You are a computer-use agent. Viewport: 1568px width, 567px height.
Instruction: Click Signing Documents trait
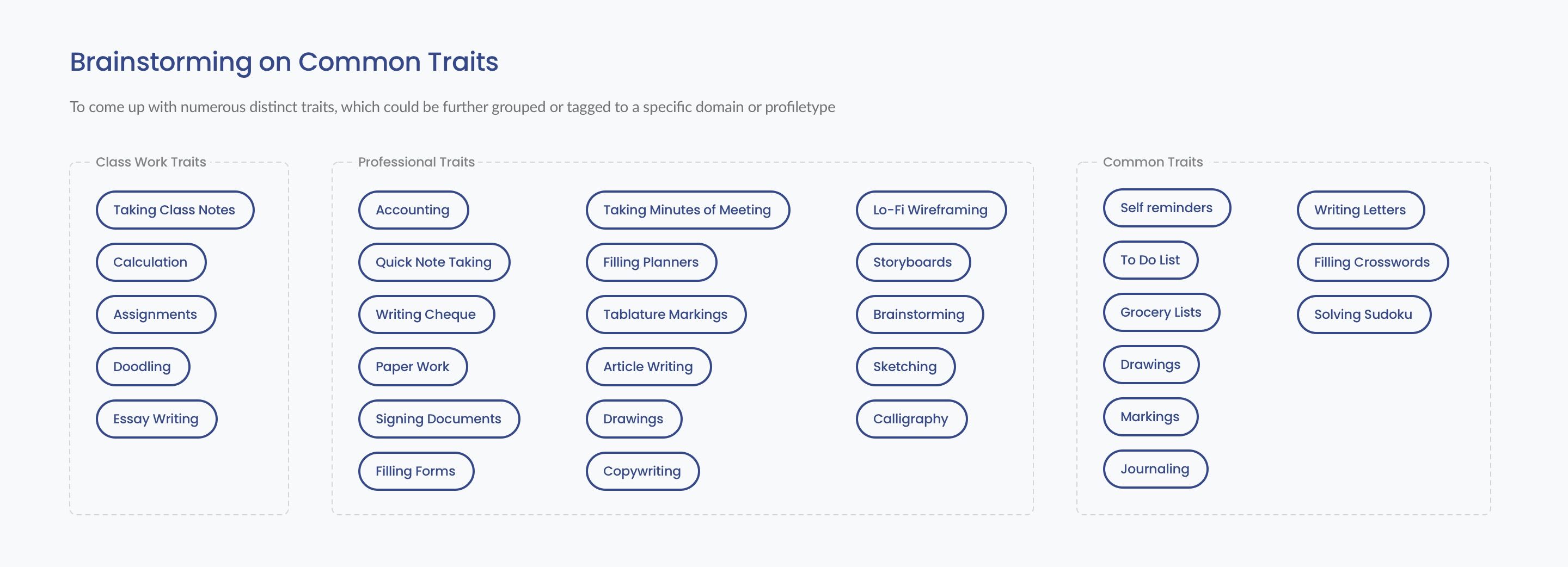tap(439, 419)
